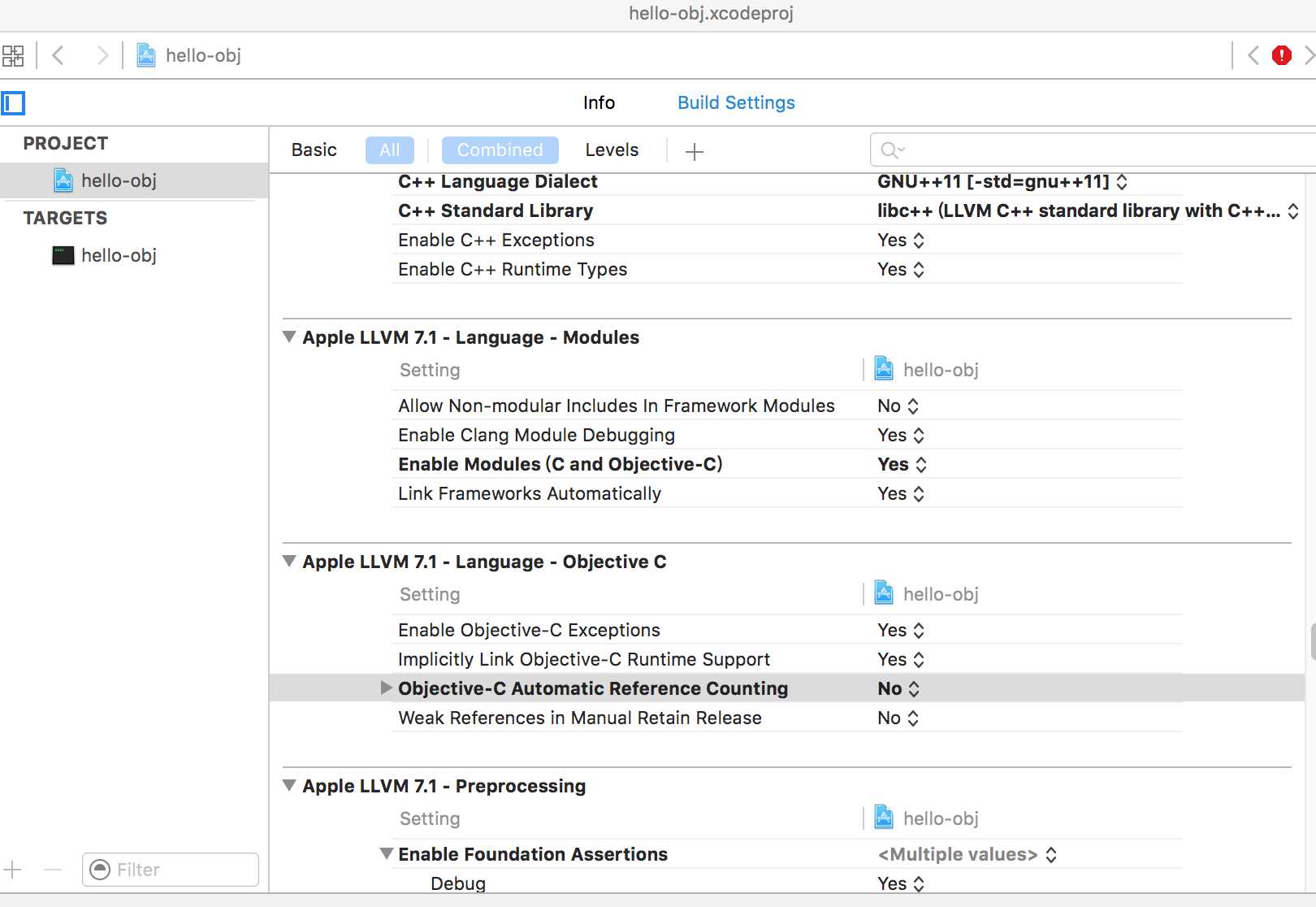The height and width of the screenshot is (907, 1316).
Task: Select Link Frameworks Automatically setting name
Action: [x=530, y=493]
